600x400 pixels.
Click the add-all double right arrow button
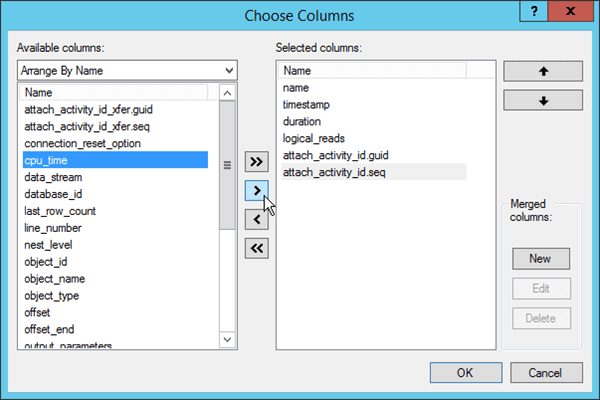[257, 160]
